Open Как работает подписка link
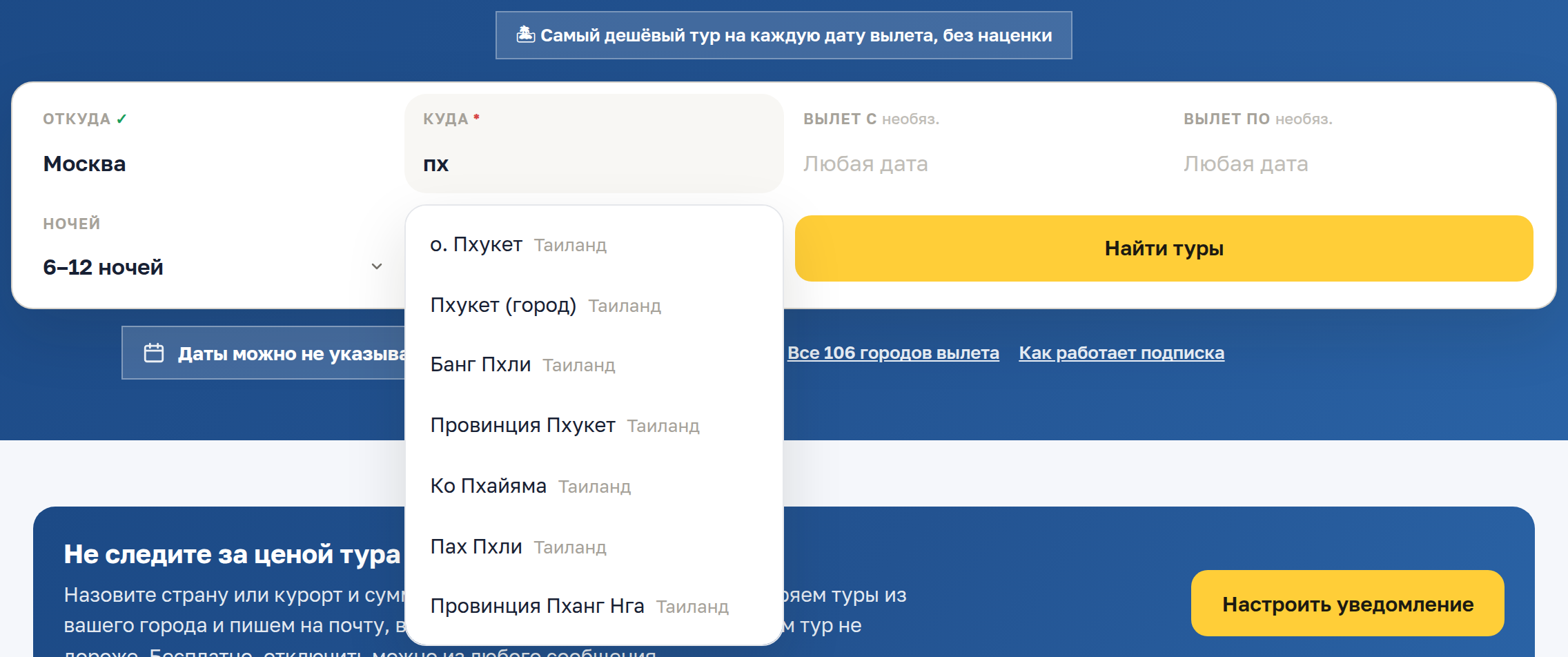This screenshot has height=657, width=1568. coord(1121,353)
